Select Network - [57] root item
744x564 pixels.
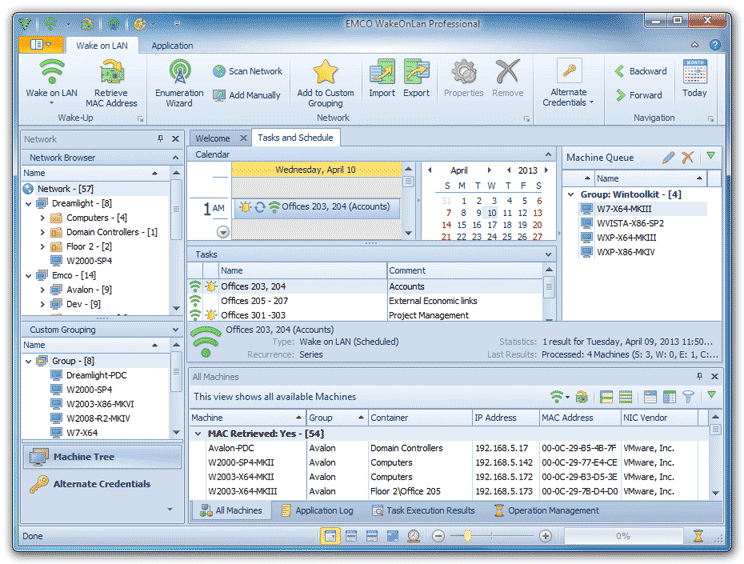point(65,189)
